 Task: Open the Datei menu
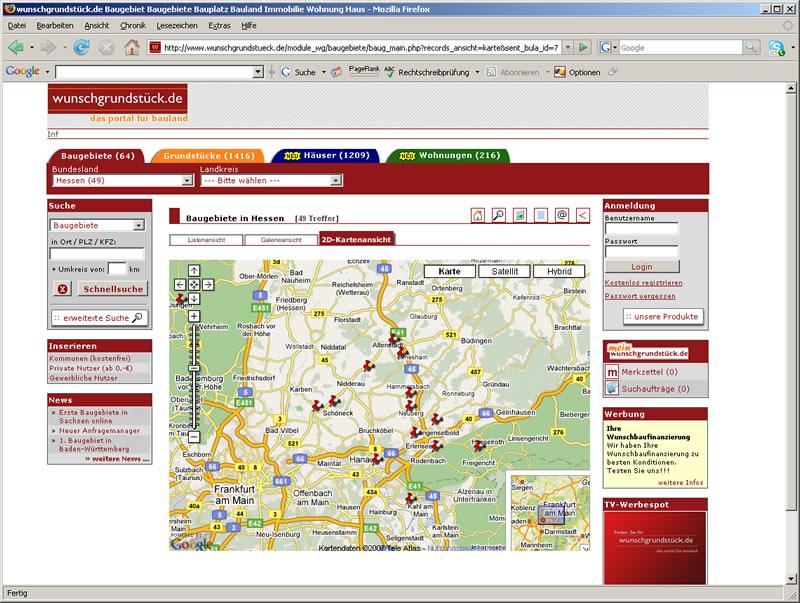17,26
